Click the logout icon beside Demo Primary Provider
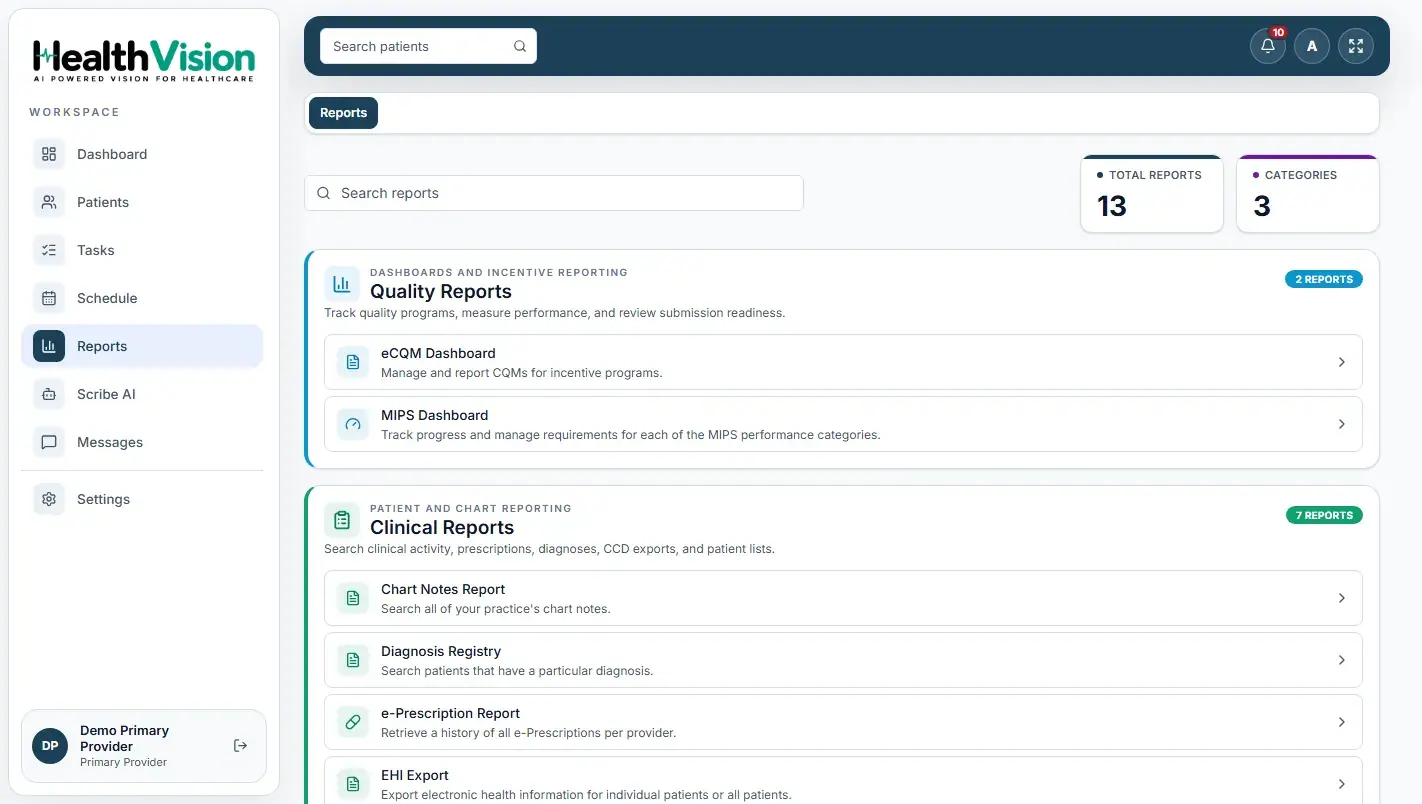 click(x=240, y=746)
